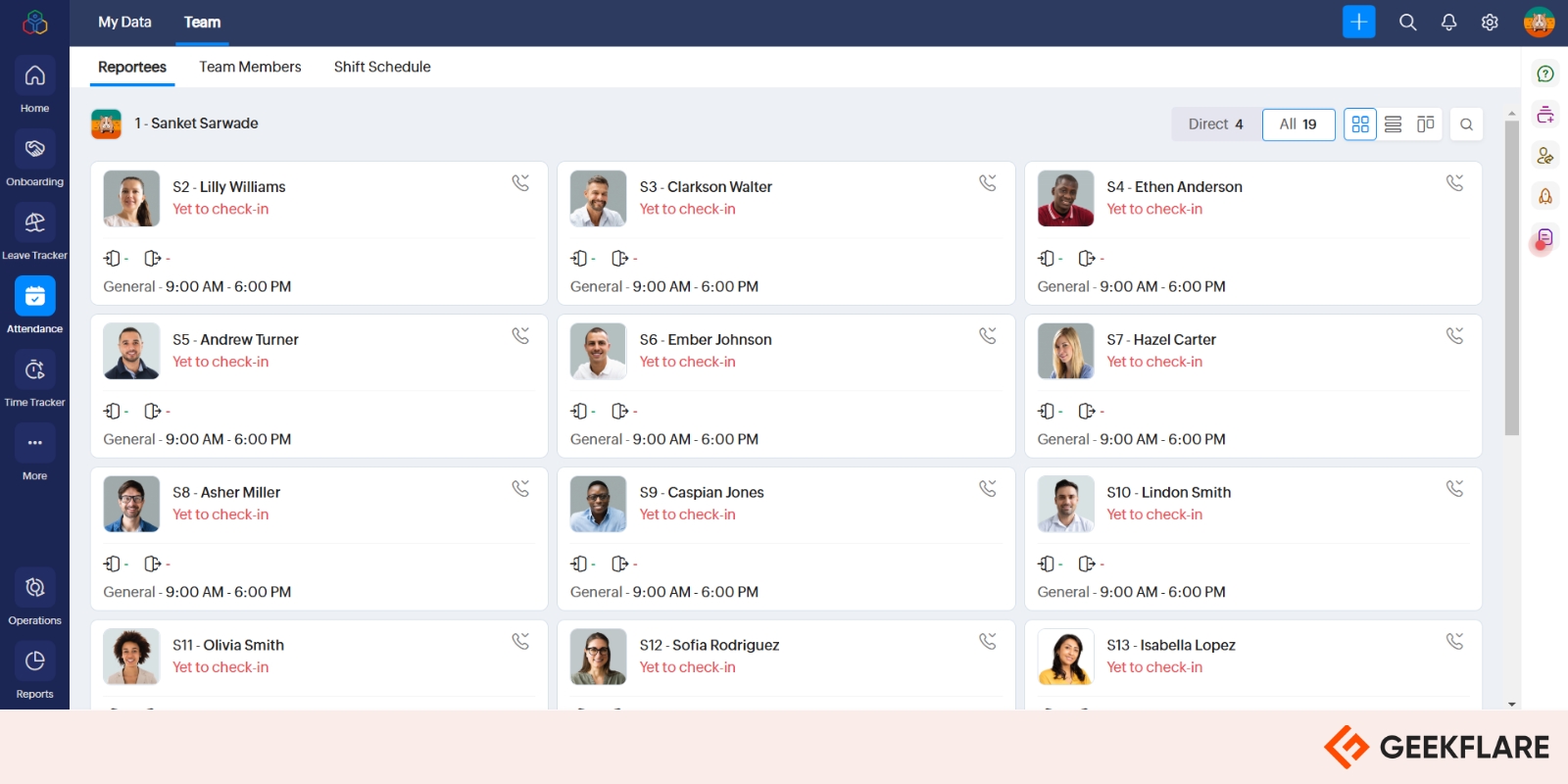Open the Shift Schedule tab
This screenshot has height=784, width=1568.
pos(382,67)
